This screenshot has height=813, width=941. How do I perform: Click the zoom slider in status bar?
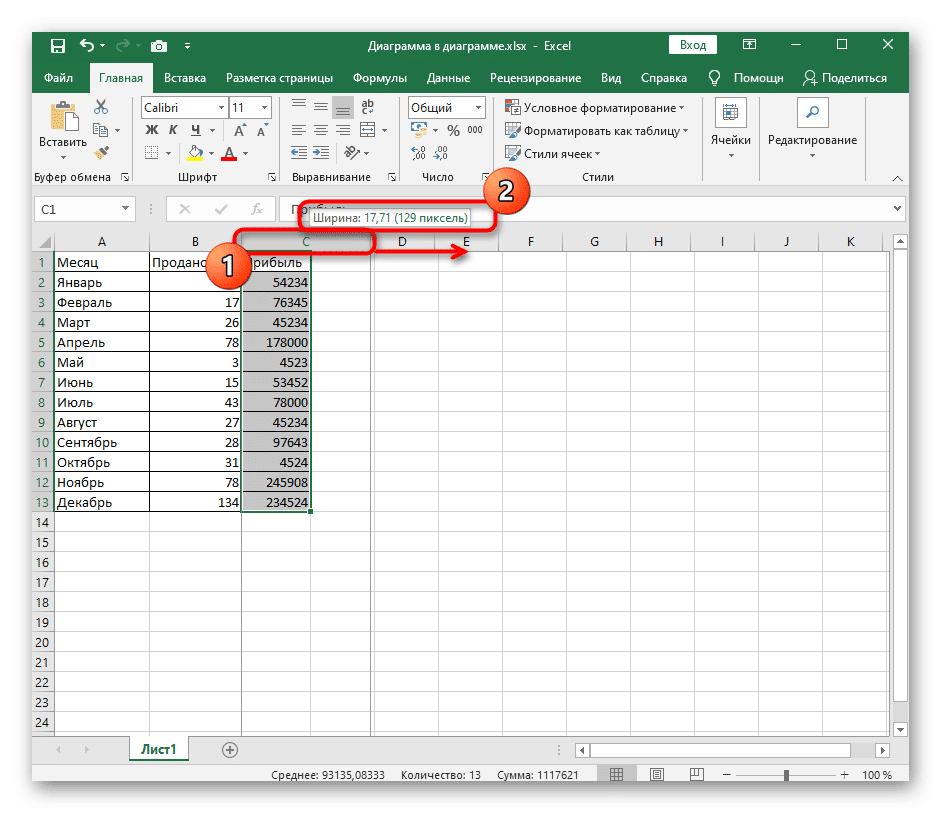pos(786,775)
